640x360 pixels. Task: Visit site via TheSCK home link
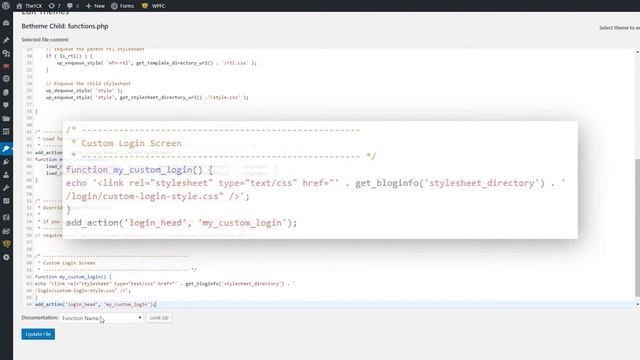click(x=29, y=6)
